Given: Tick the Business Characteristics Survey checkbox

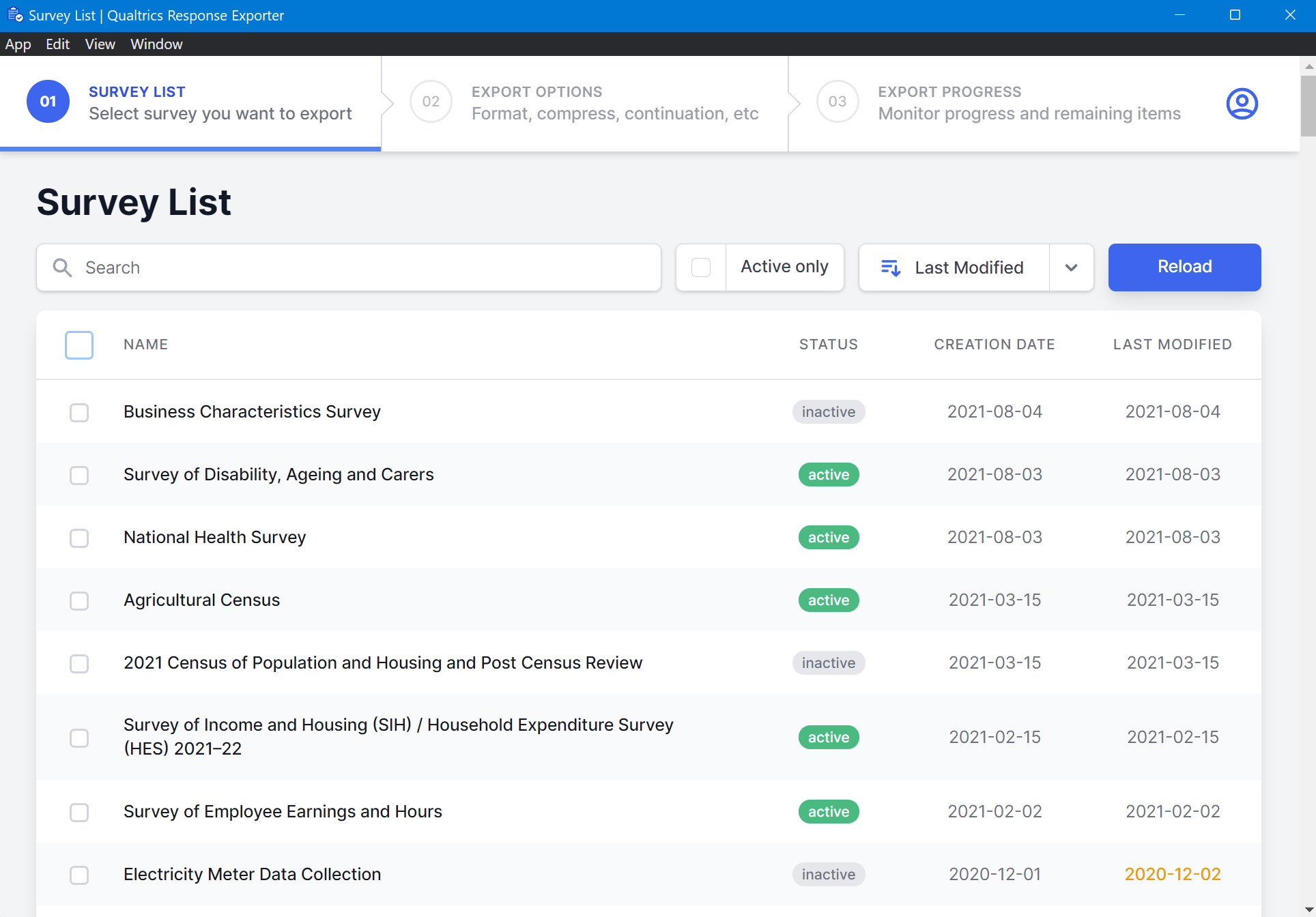Looking at the screenshot, I should click(79, 413).
